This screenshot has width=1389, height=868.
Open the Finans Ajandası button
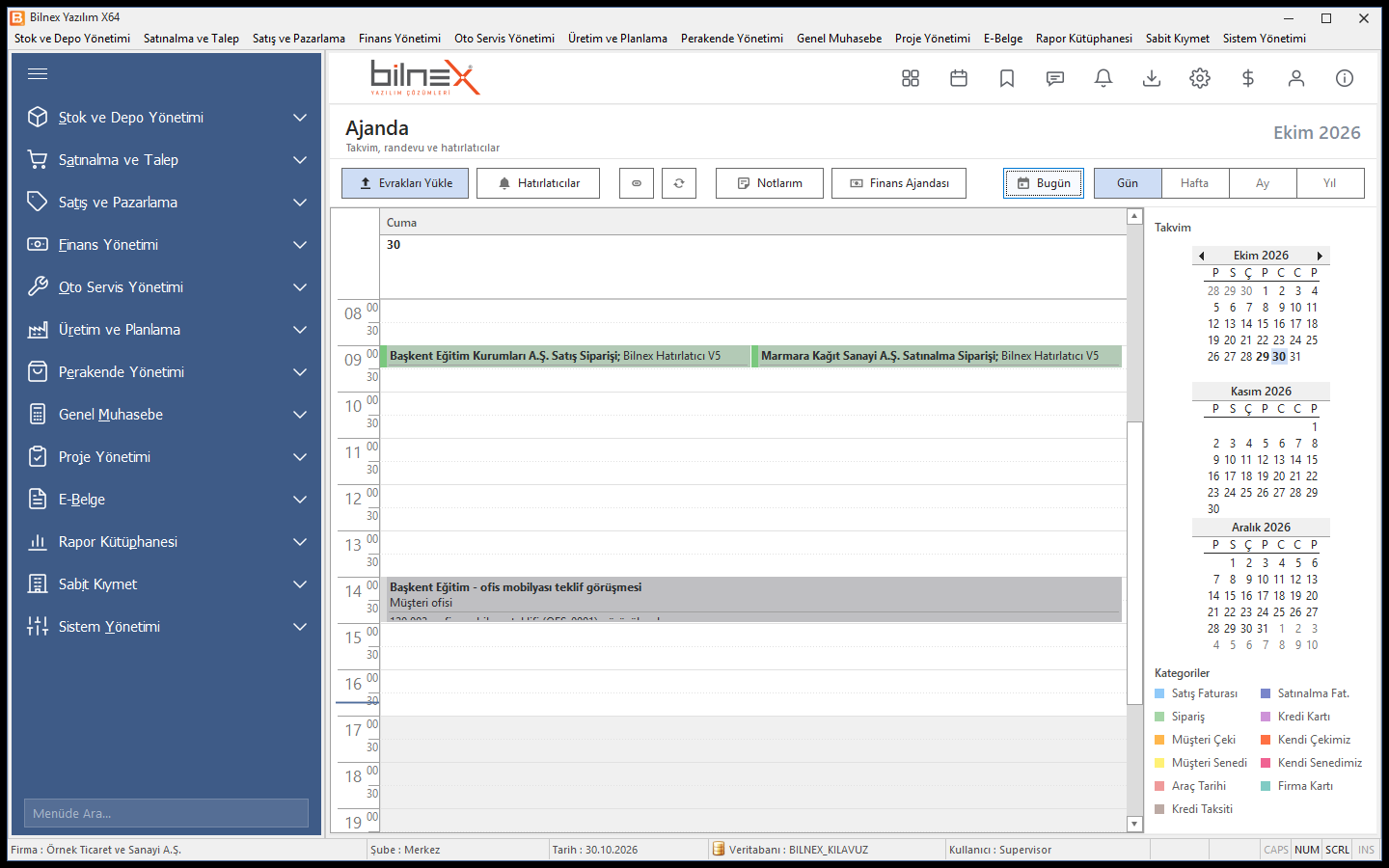coord(899,183)
